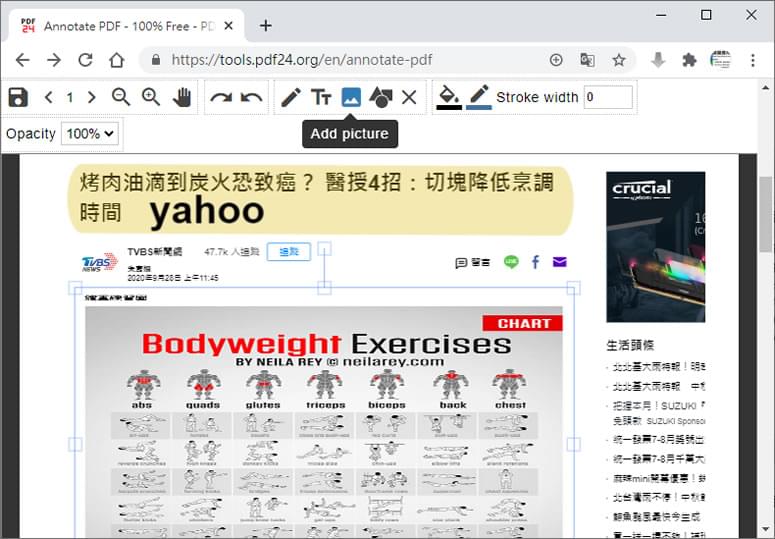Click the comment bubble icon
This screenshot has width=775, height=539.
pyautogui.click(x=461, y=263)
